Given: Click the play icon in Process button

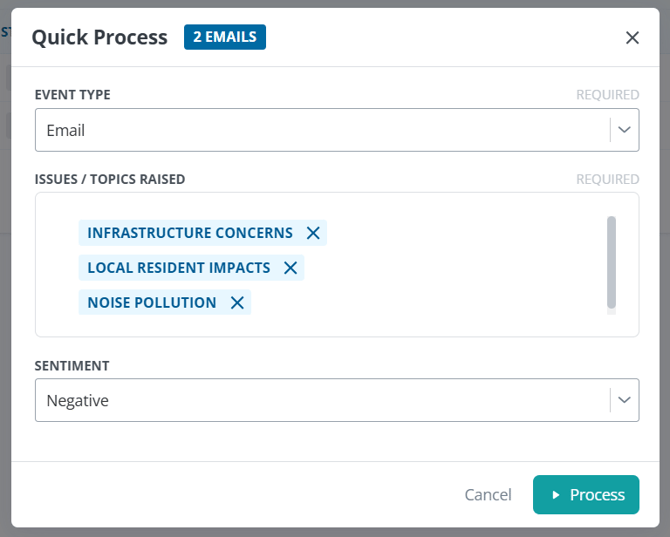Looking at the screenshot, I should pyautogui.click(x=555, y=495).
